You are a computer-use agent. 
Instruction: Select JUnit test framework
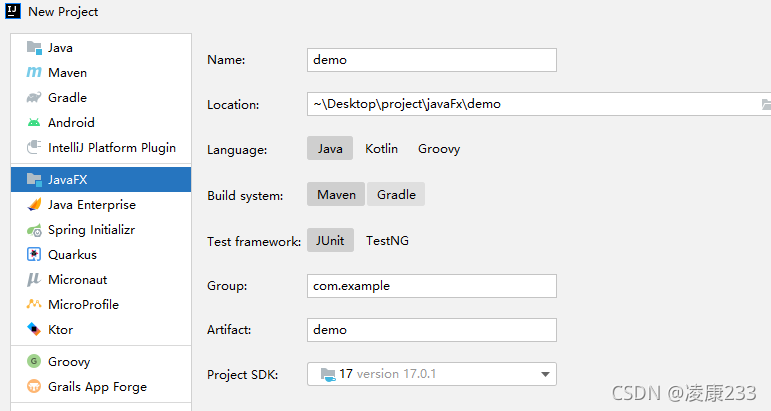point(330,240)
